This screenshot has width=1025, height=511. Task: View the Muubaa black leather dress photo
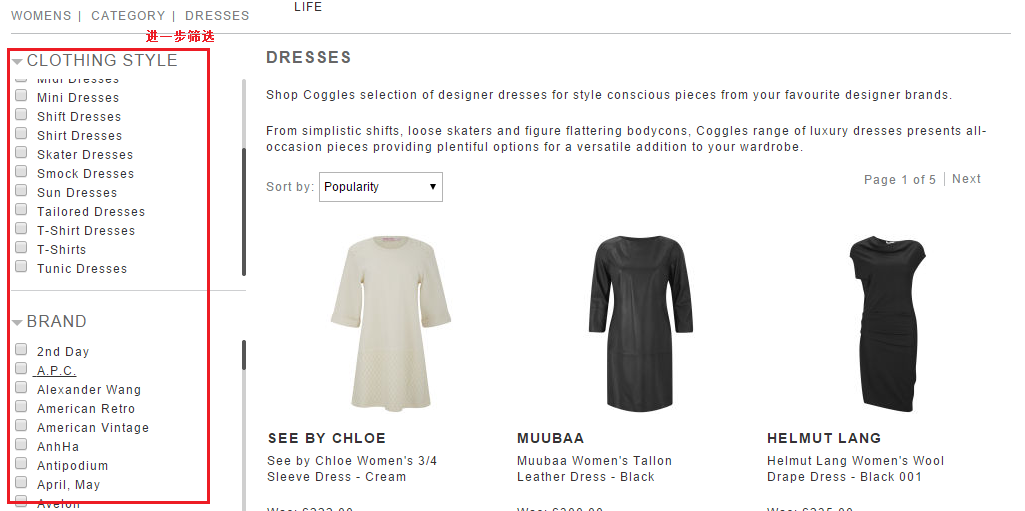[x=641, y=323]
